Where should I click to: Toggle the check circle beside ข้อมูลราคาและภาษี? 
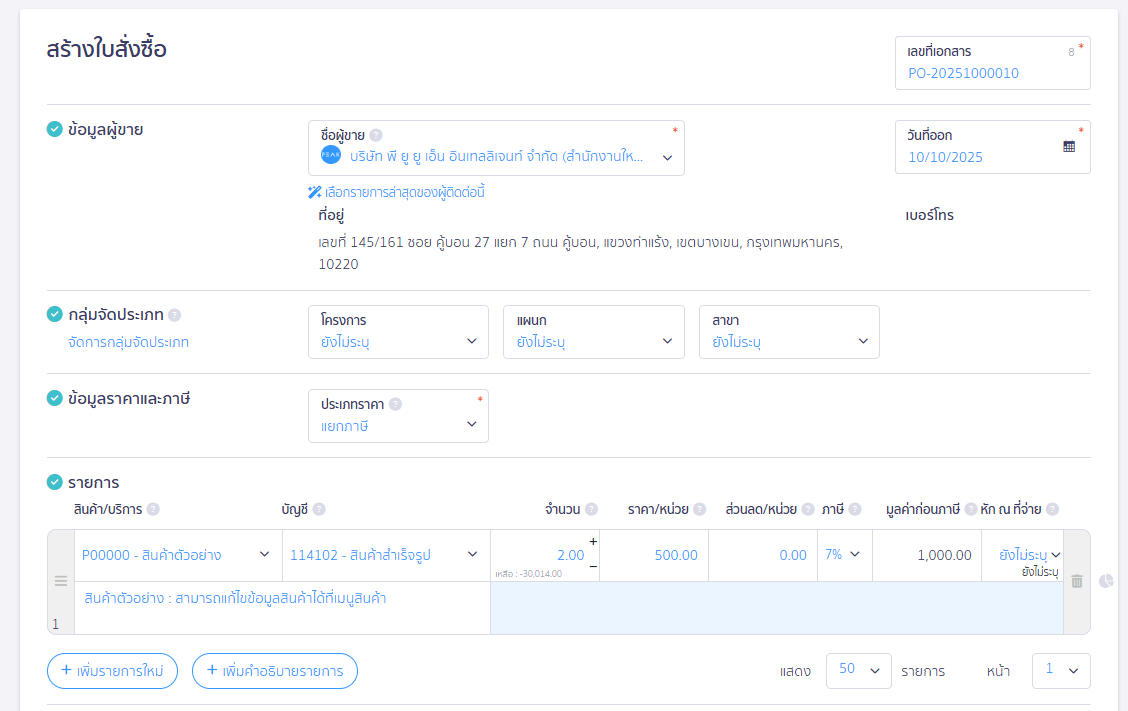coord(55,399)
